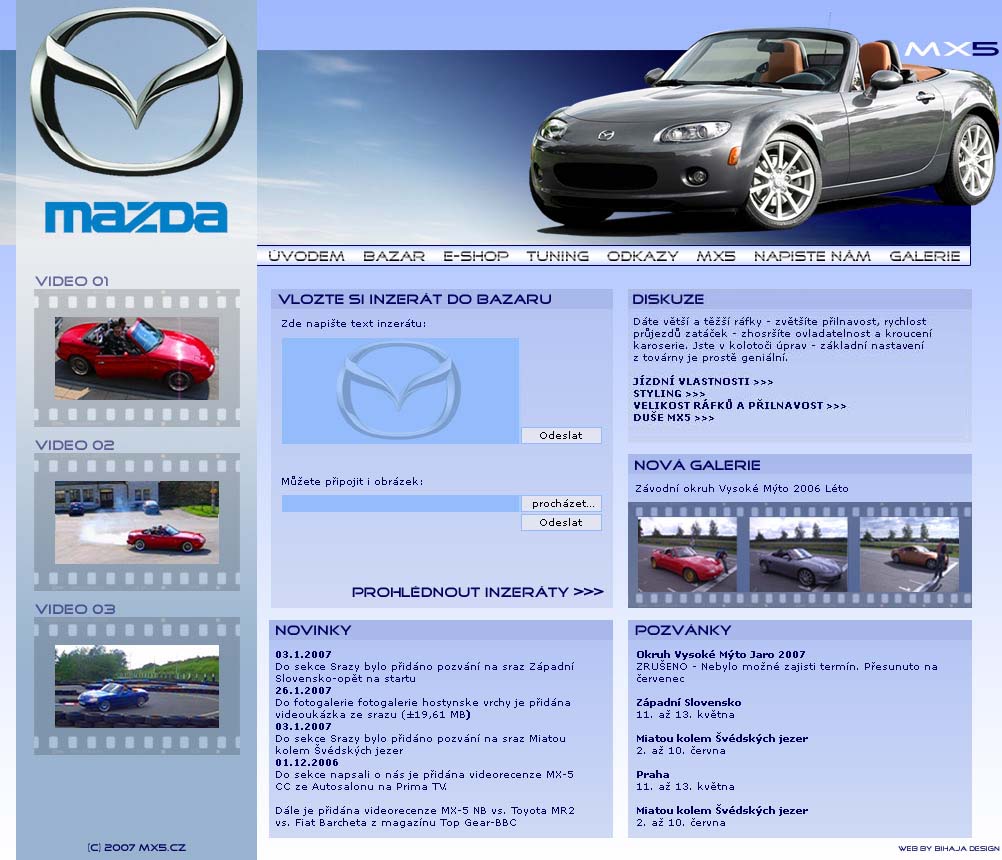Open JÍZDNÍ VLASTNOSTI discussion link
The height and width of the screenshot is (860, 1002).
pyautogui.click(x=703, y=381)
